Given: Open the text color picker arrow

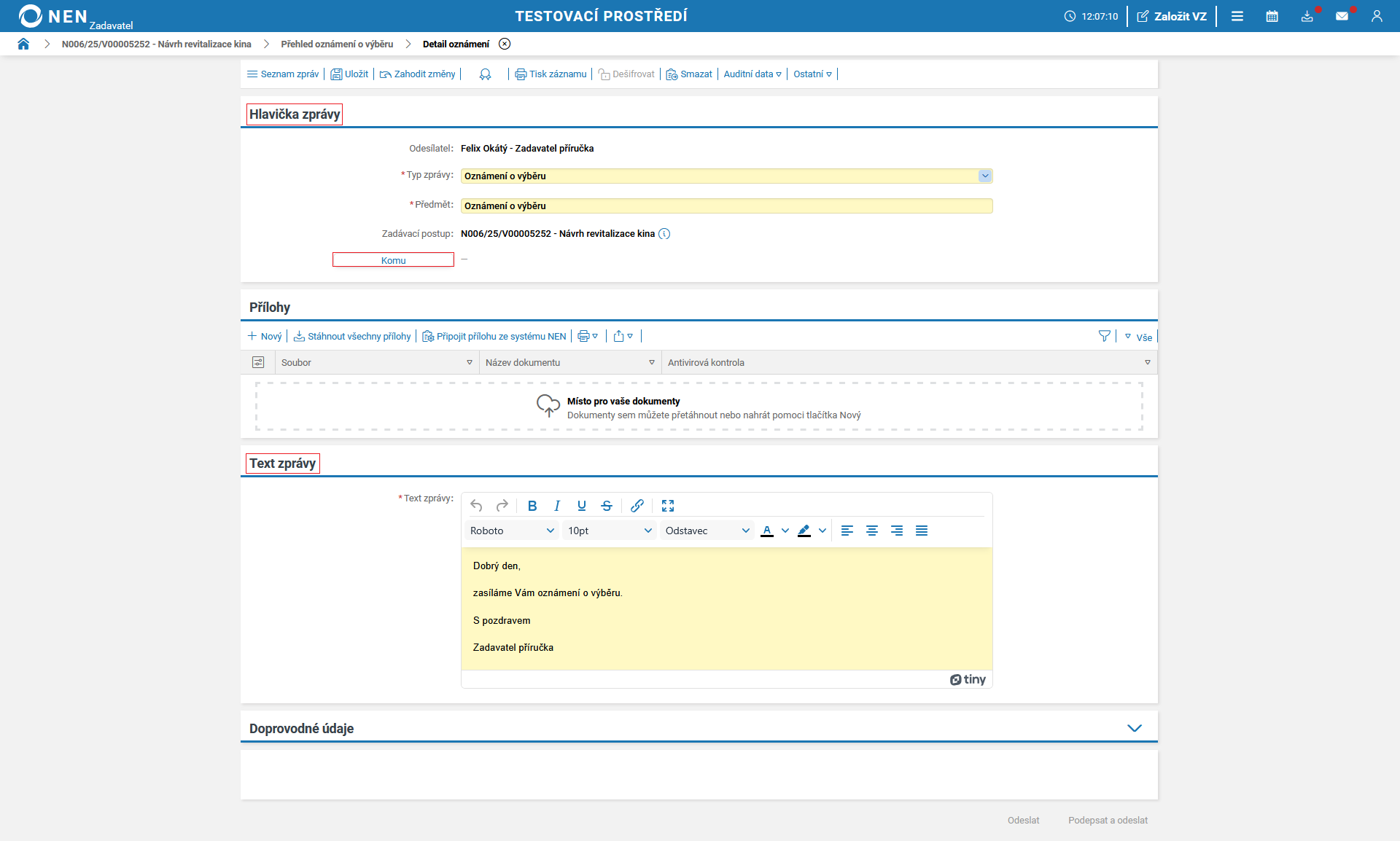Looking at the screenshot, I should point(785,531).
